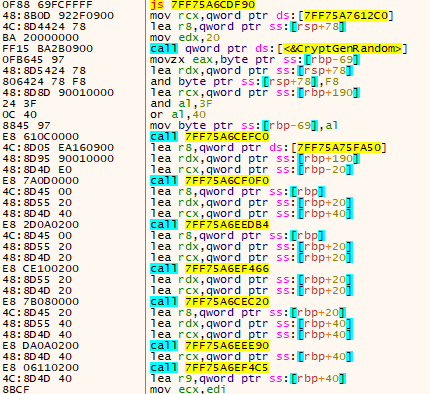The image size is (430, 394).
Task: Select the mov ecx,edi instruction
Action: [188, 389]
